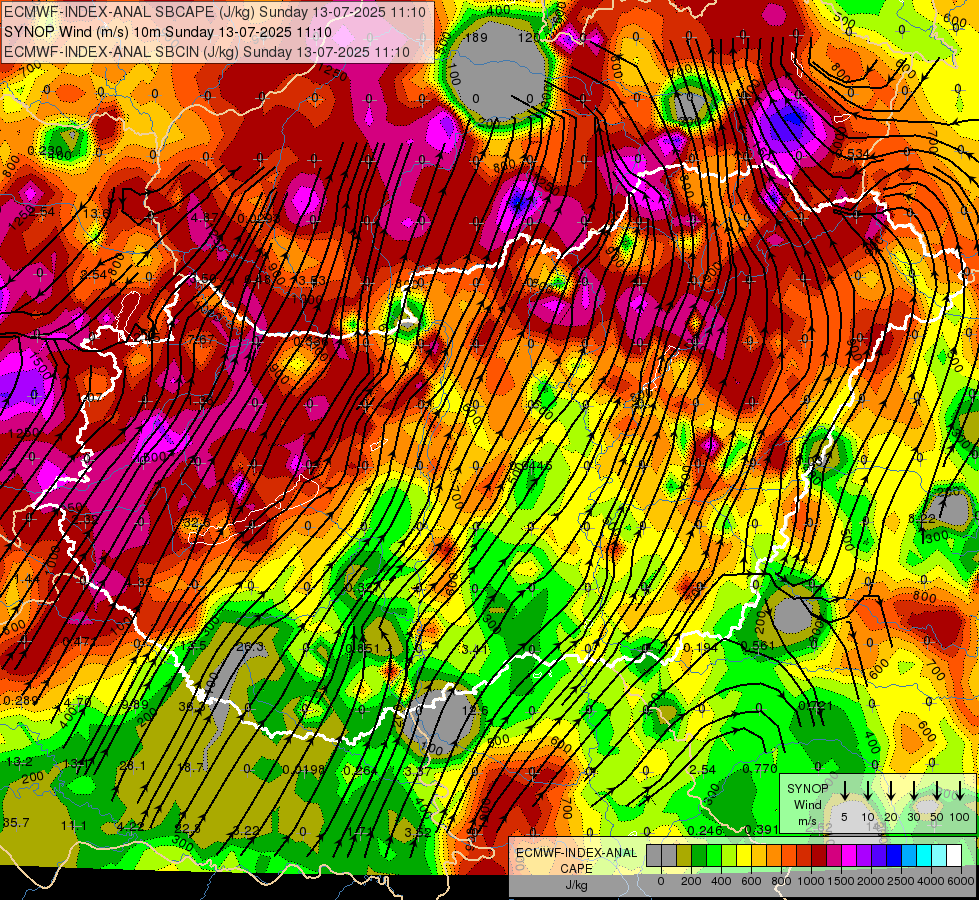Click the 50 m/s wind arrow in SYNOP legend

point(937,790)
